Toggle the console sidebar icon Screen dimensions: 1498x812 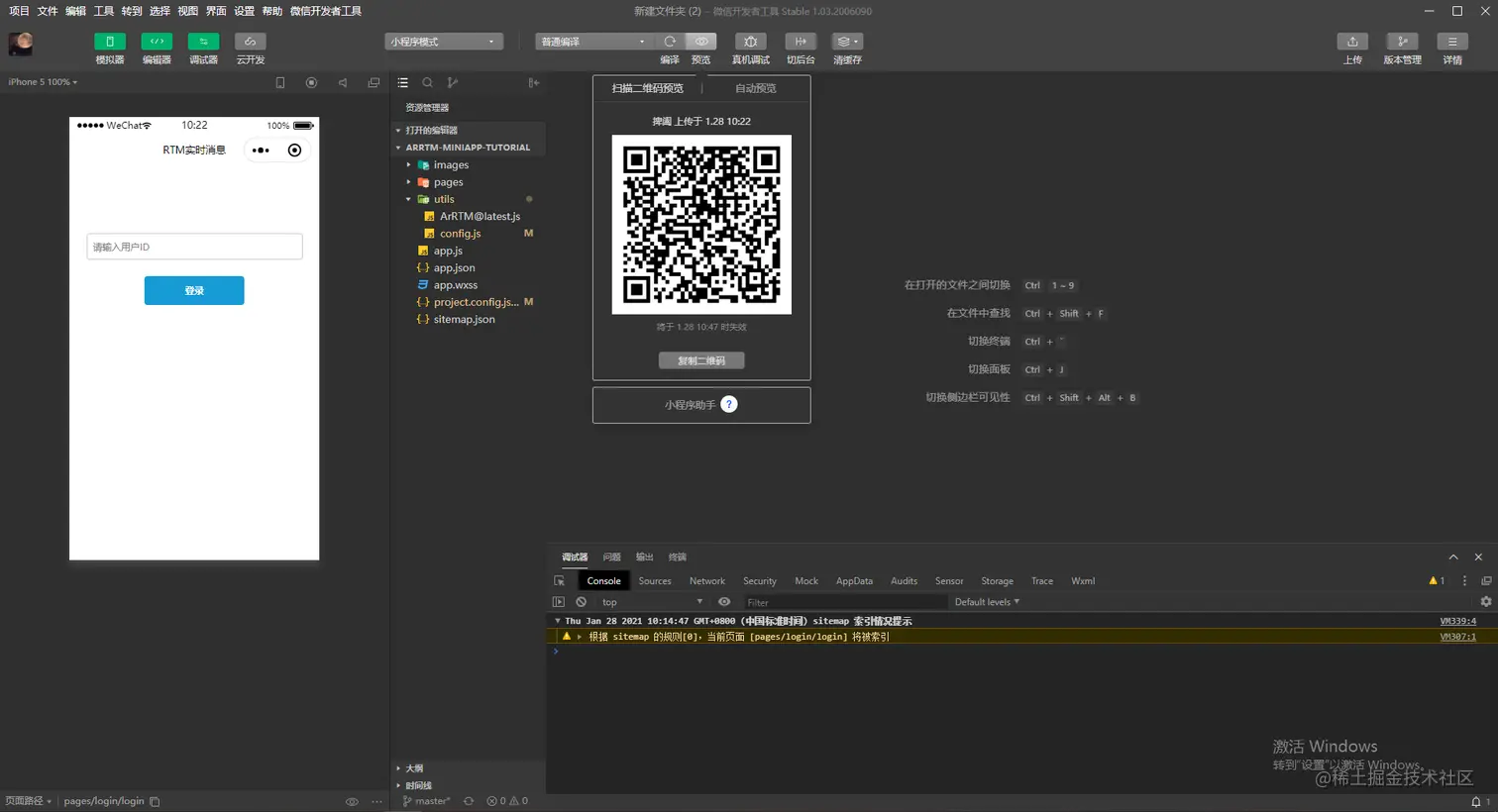pos(559,602)
